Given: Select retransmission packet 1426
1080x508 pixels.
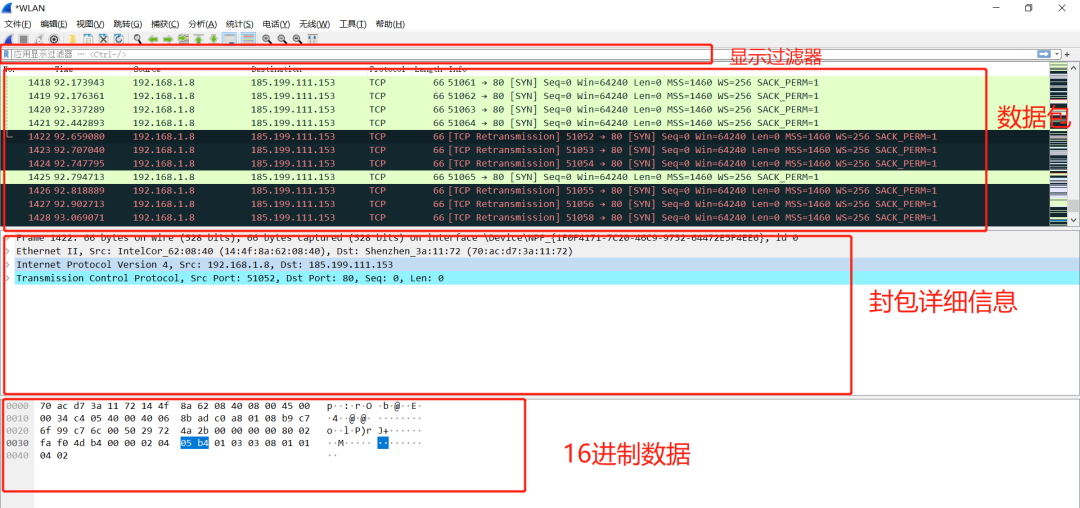Looking at the screenshot, I should coord(523,190).
